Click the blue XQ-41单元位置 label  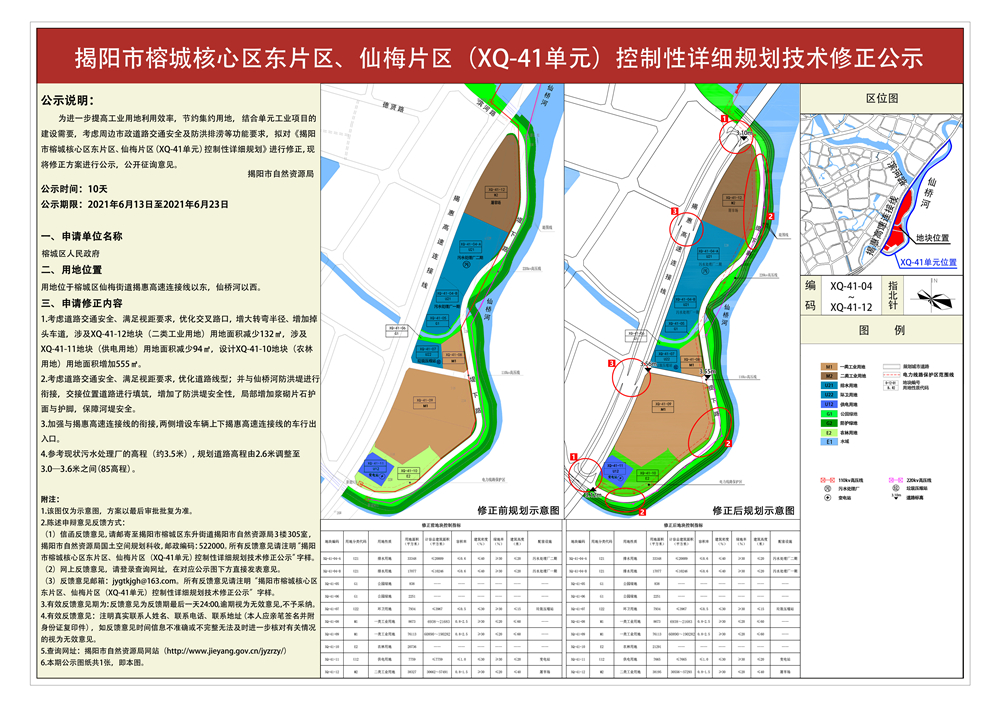click(928, 262)
